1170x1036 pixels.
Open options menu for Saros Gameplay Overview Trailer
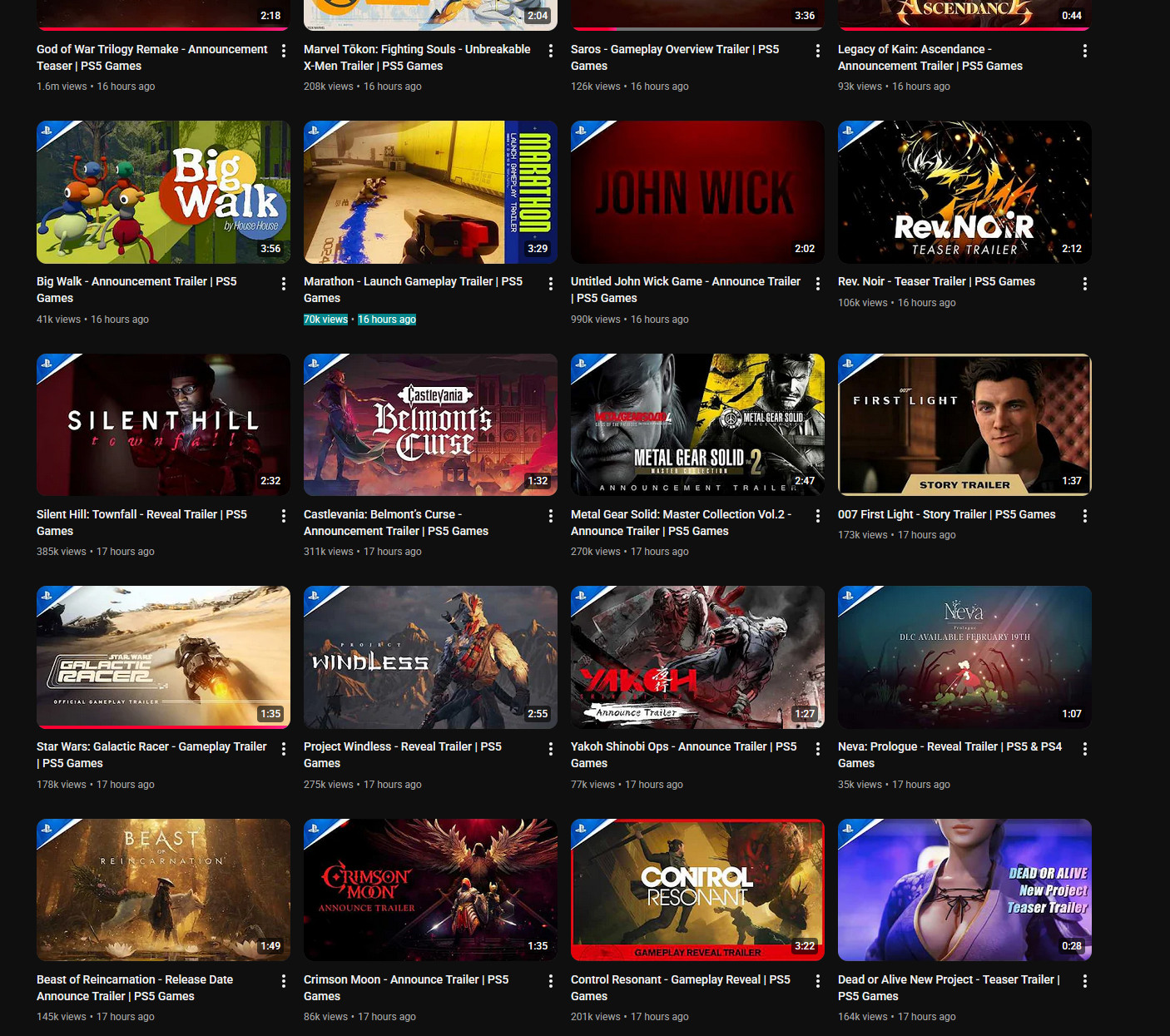point(818,51)
